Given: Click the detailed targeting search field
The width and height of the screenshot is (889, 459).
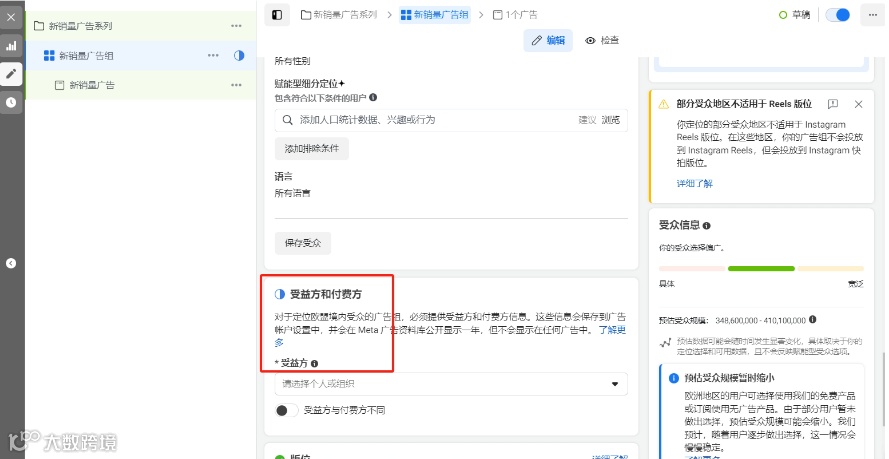Looking at the screenshot, I should (451, 120).
